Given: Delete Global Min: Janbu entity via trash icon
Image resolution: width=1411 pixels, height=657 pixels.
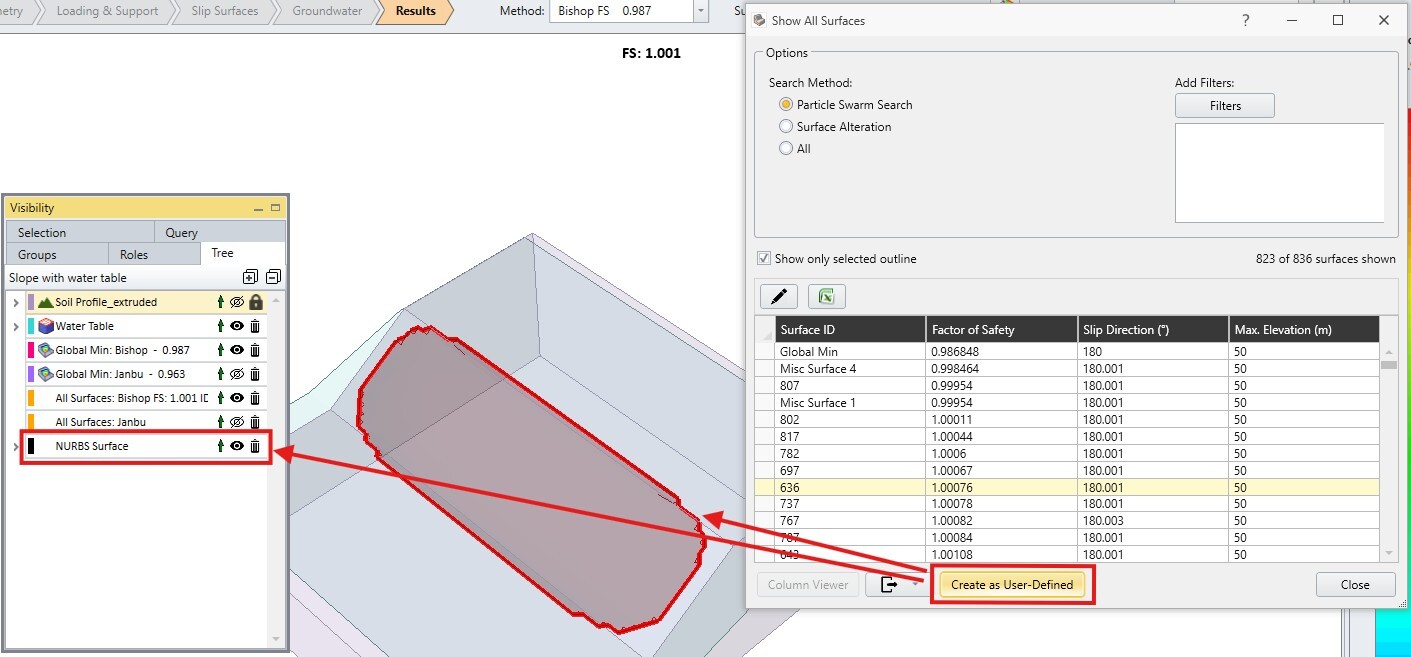Looking at the screenshot, I should (255, 374).
